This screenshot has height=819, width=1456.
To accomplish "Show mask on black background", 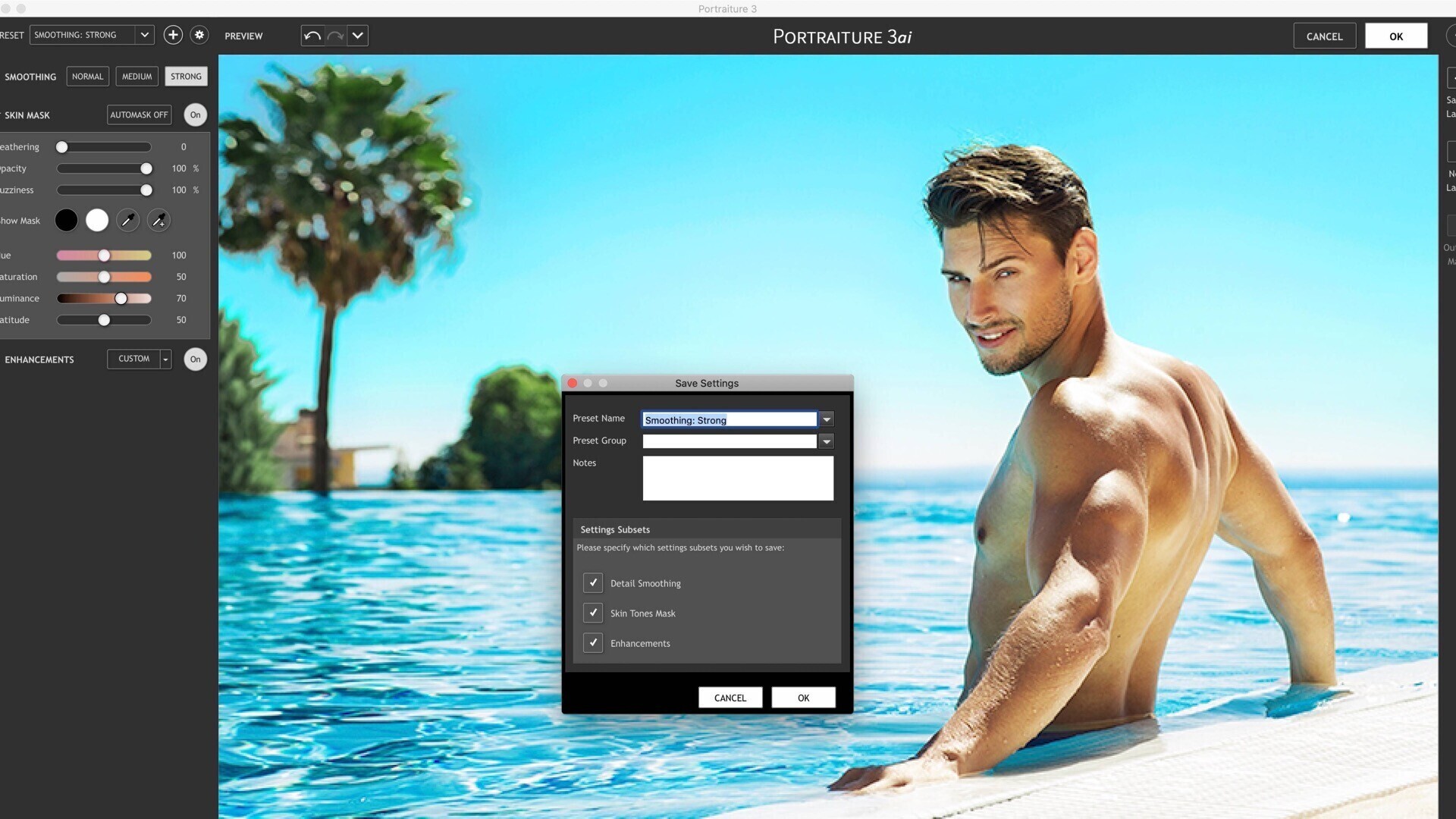I will (x=67, y=221).
